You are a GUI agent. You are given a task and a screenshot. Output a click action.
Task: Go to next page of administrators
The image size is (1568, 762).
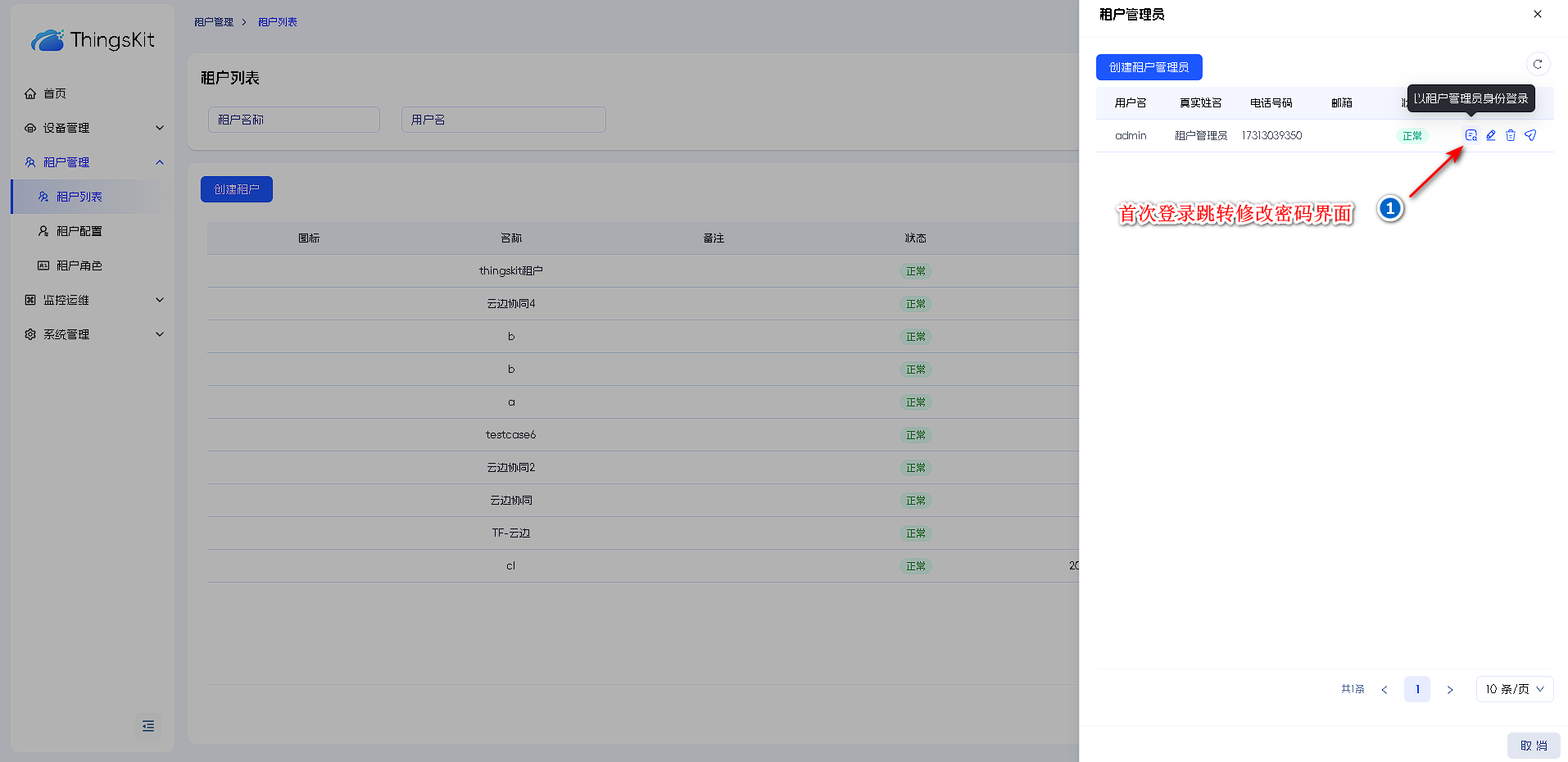1450,689
